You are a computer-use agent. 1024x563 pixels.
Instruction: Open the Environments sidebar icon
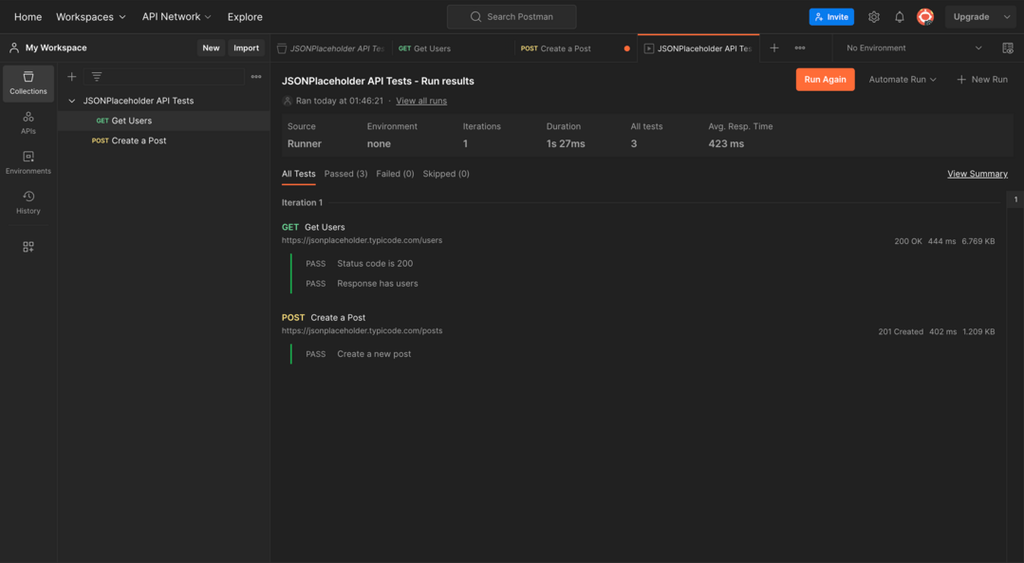pos(28,163)
